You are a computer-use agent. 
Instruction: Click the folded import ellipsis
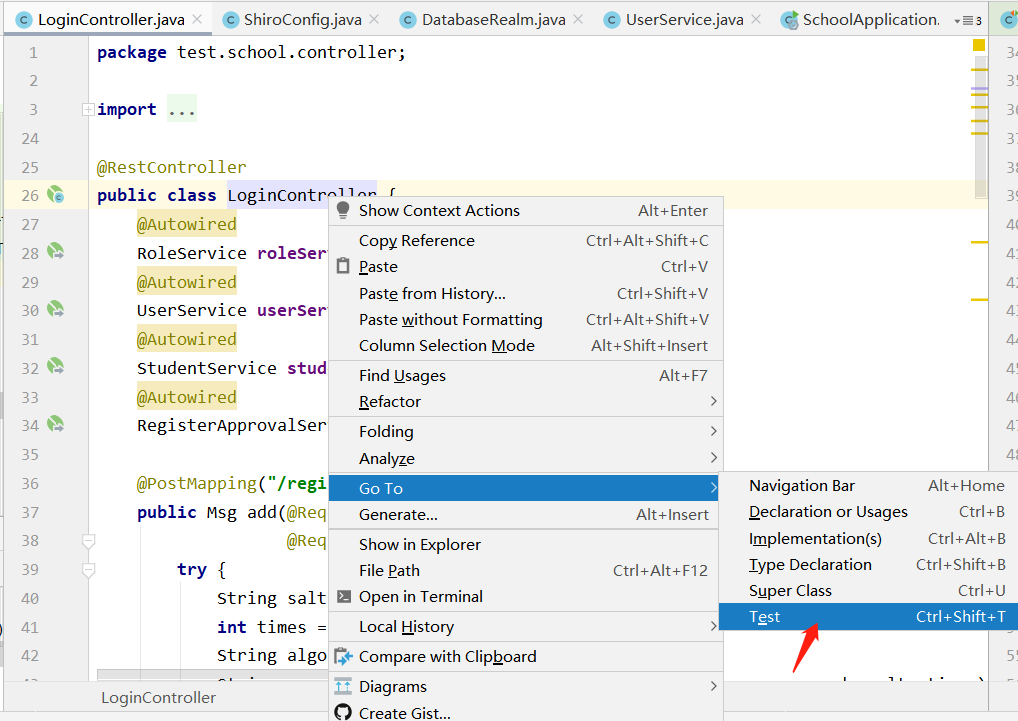182,110
